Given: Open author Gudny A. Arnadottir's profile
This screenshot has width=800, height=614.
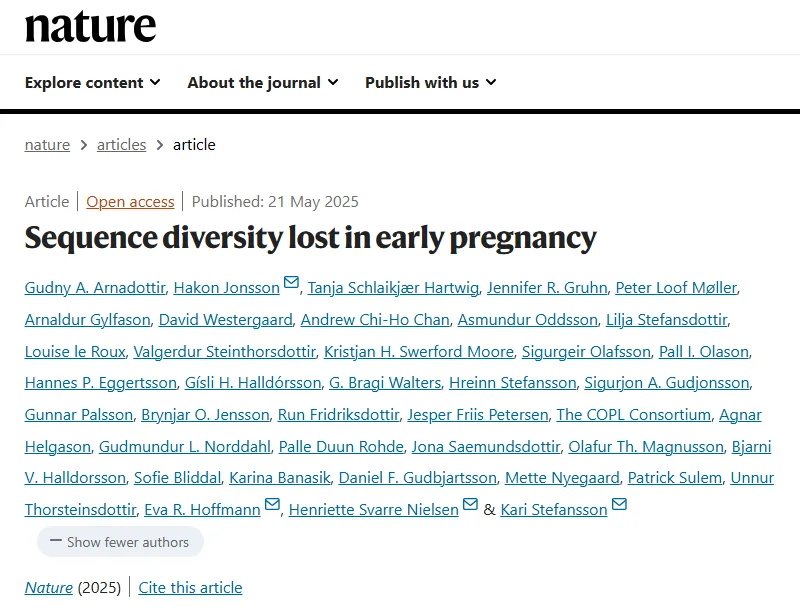Looking at the screenshot, I should (x=95, y=288).
